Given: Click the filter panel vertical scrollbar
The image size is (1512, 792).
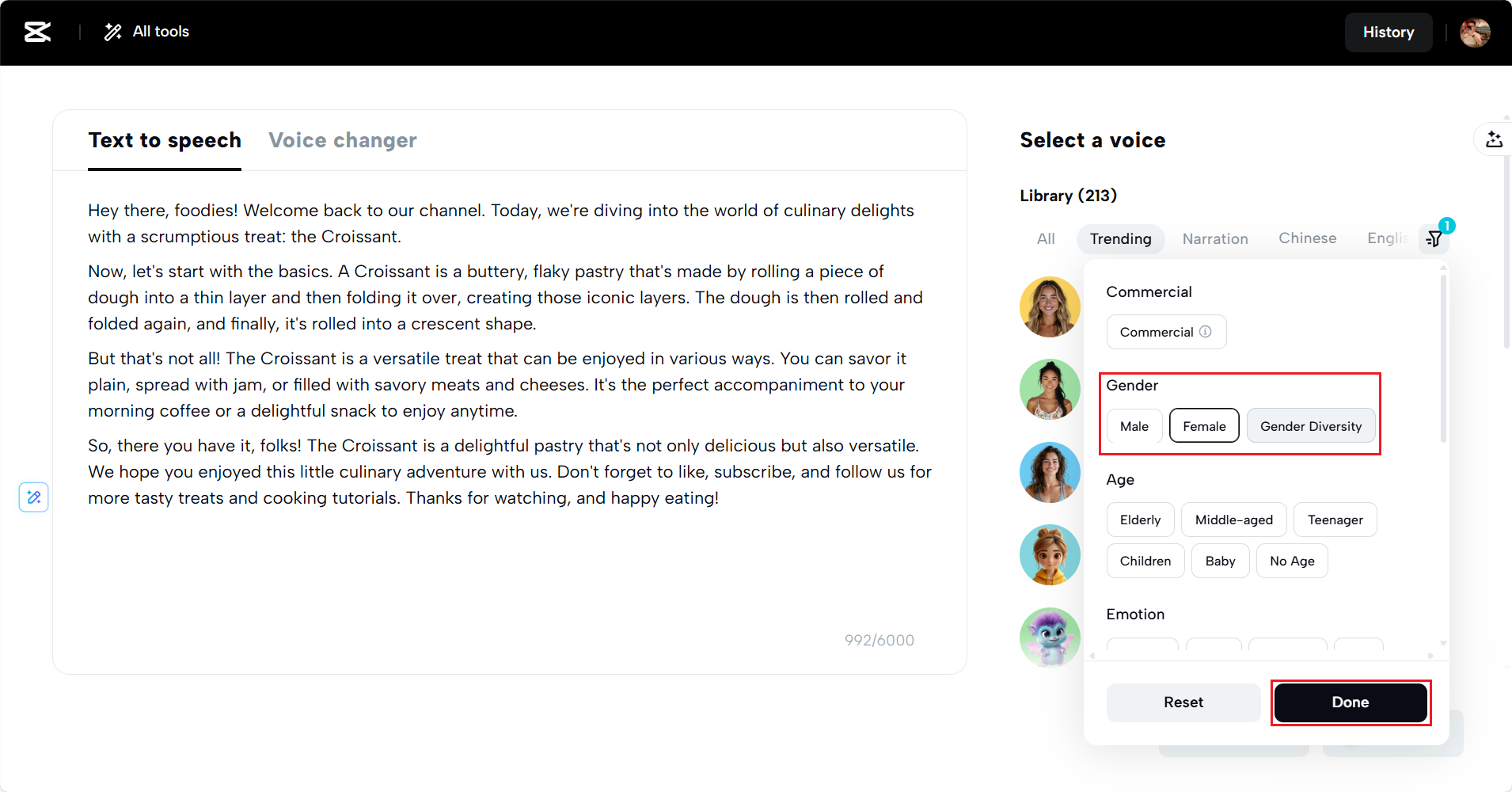Looking at the screenshot, I should pyautogui.click(x=1443, y=358).
